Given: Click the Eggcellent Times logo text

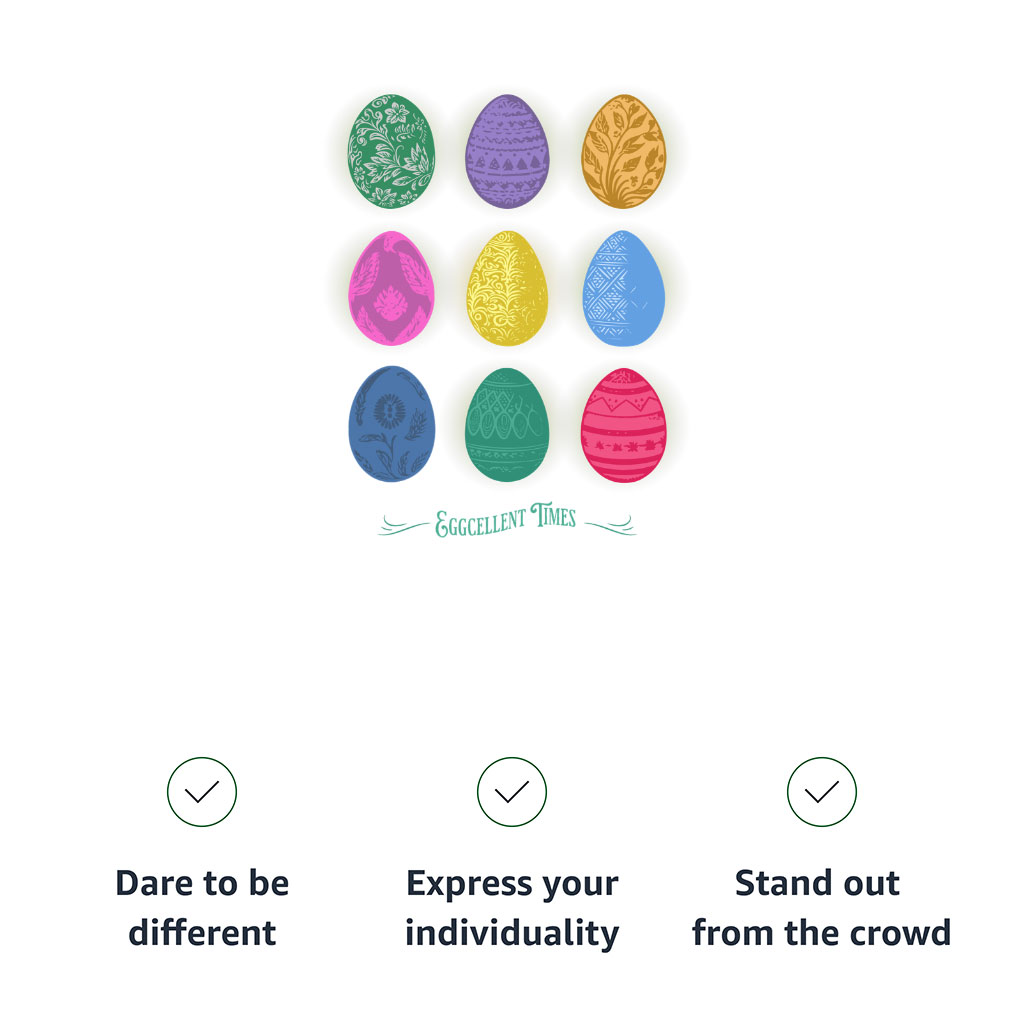Looking at the screenshot, I should [x=506, y=520].
